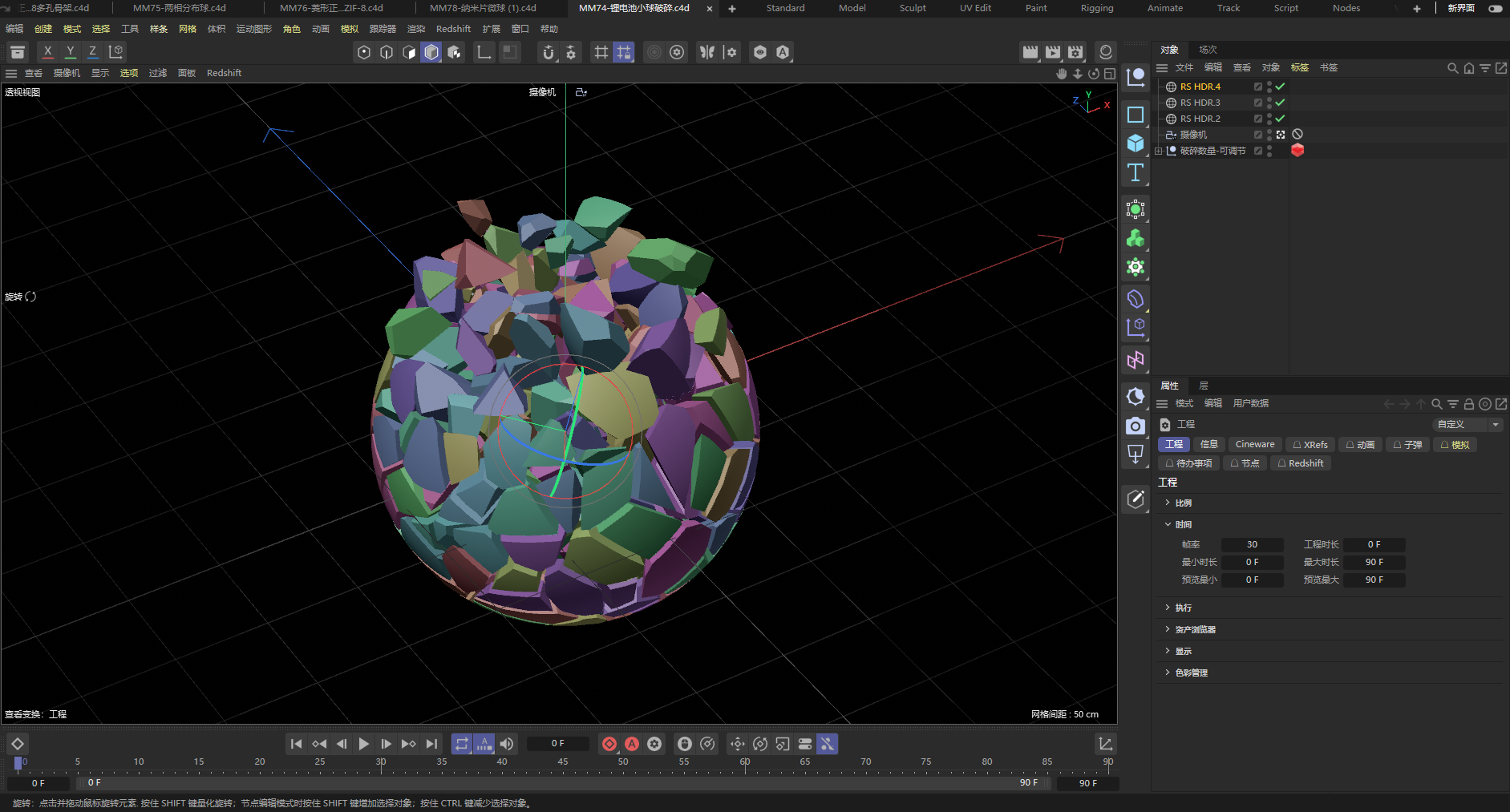Toggle the green checkmark of RS HDR.3
1510x812 pixels.
[x=1281, y=103]
